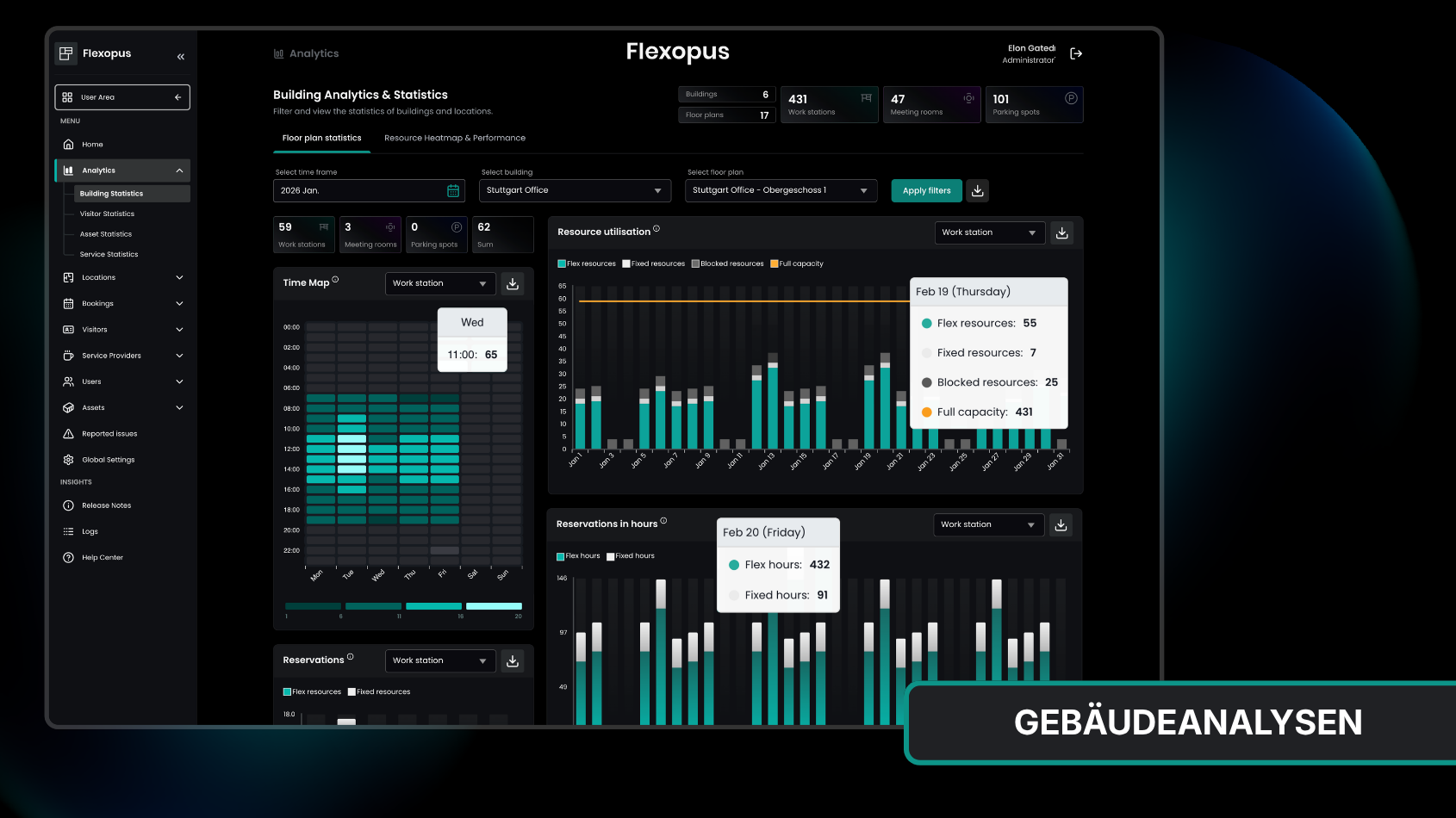Viewport: 1456px width, 818px height.
Task: Click the Reported Issues warning icon
Action: point(68,434)
